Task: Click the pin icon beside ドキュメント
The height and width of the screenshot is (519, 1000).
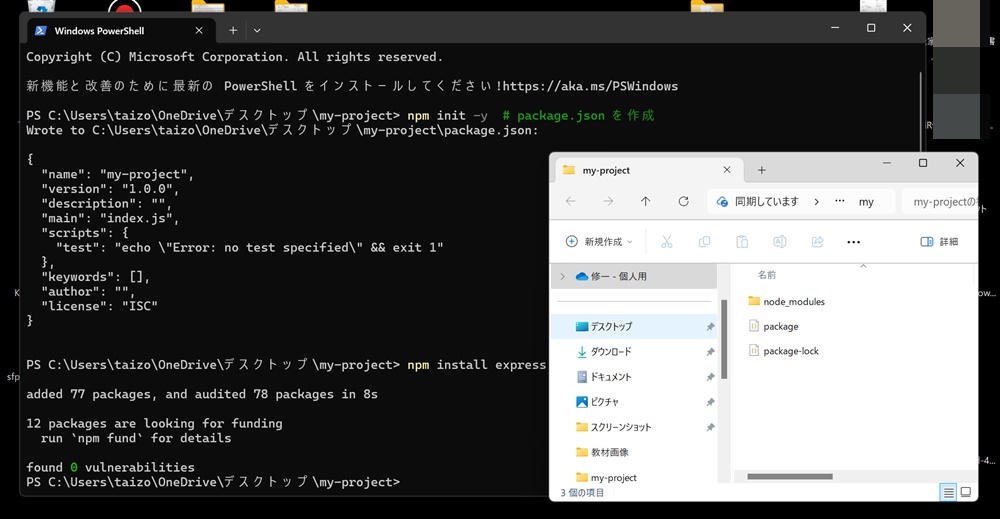Action: pyautogui.click(x=710, y=377)
